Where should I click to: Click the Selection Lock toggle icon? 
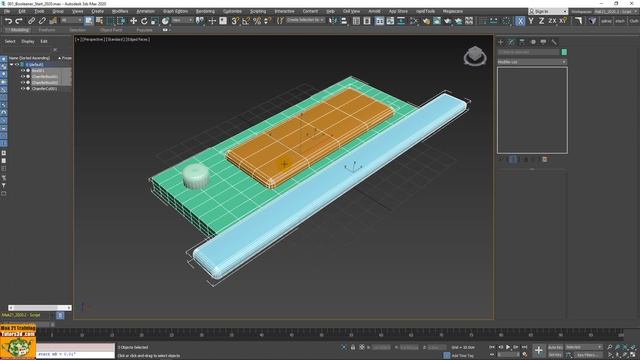(x=353, y=347)
